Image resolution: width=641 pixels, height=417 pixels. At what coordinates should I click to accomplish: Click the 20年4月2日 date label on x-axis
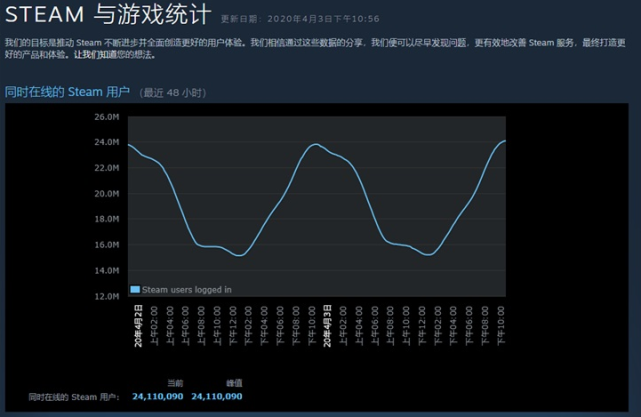tap(138, 326)
